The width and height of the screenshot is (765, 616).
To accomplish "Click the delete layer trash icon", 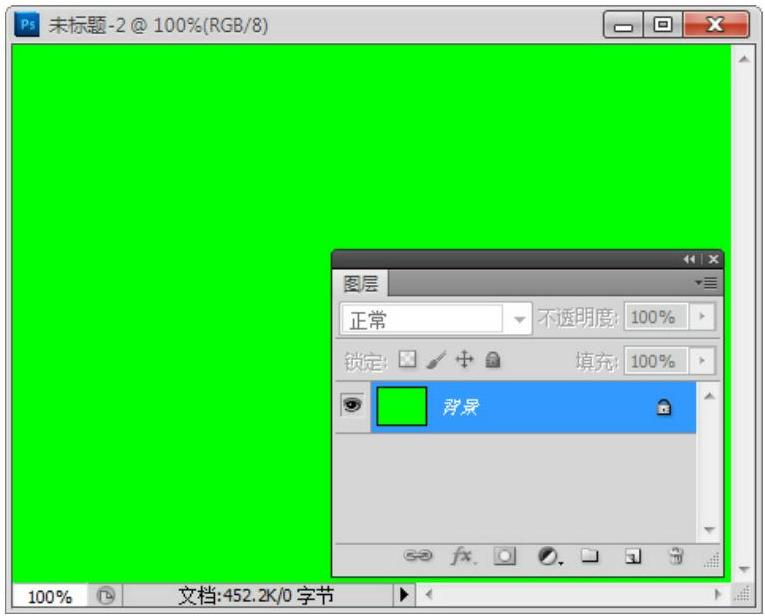I will [x=675, y=556].
